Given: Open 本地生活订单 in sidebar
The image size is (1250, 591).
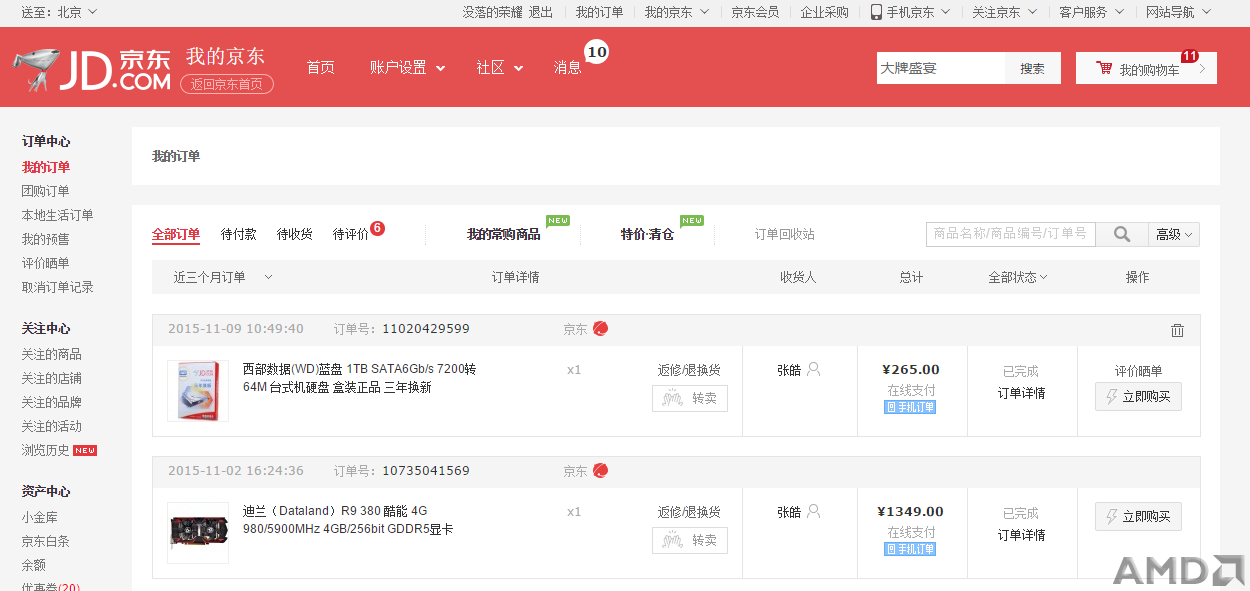Looking at the screenshot, I should 58,215.
